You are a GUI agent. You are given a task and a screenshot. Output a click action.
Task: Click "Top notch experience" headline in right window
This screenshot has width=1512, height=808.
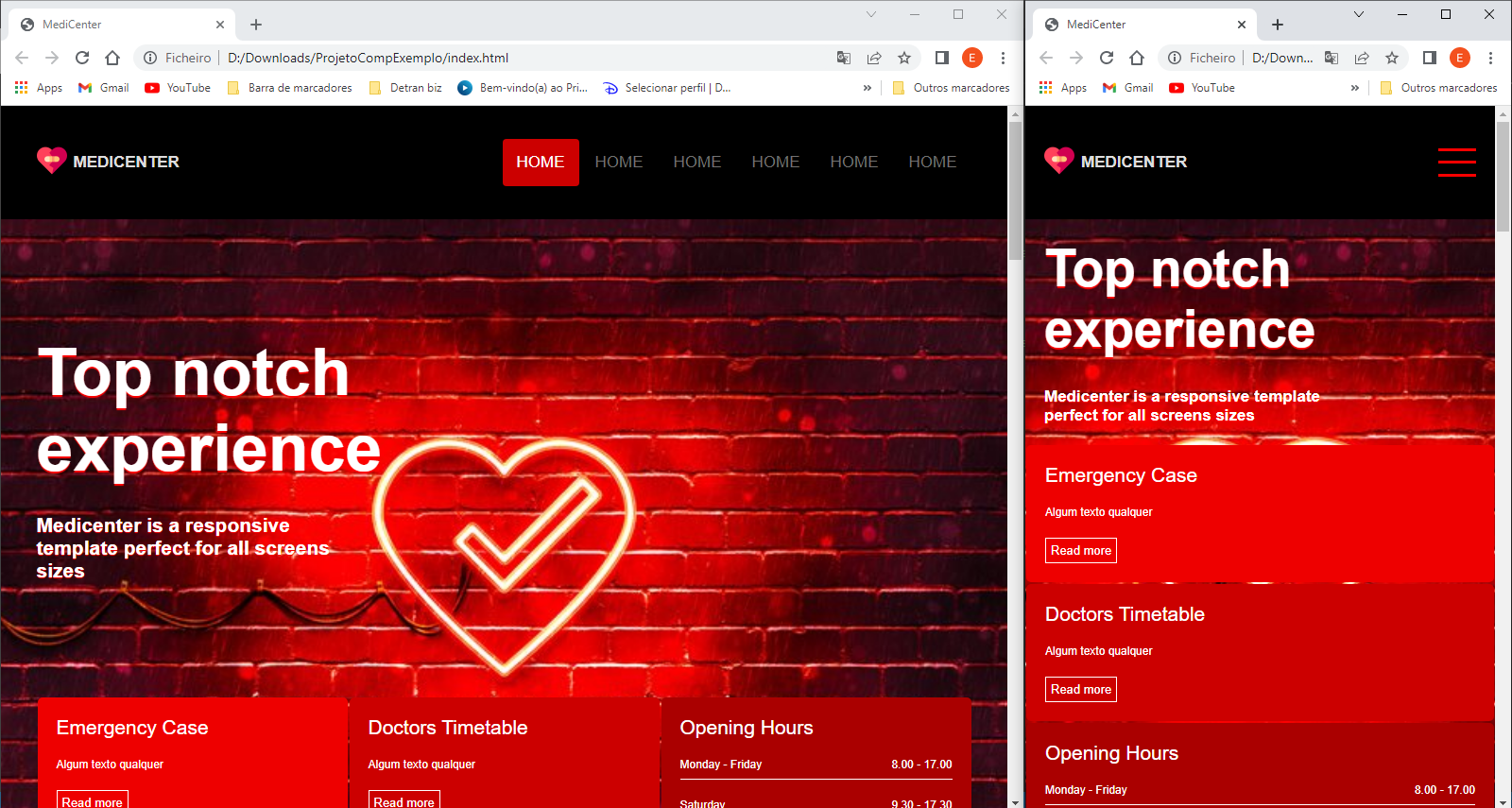point(1179,300)
